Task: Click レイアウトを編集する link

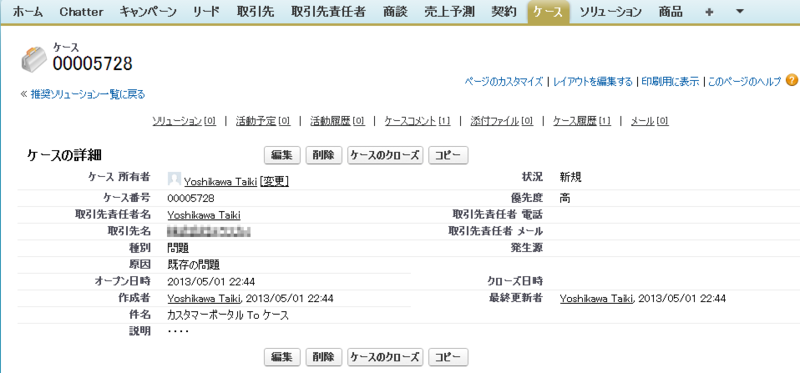Action: 592,82
